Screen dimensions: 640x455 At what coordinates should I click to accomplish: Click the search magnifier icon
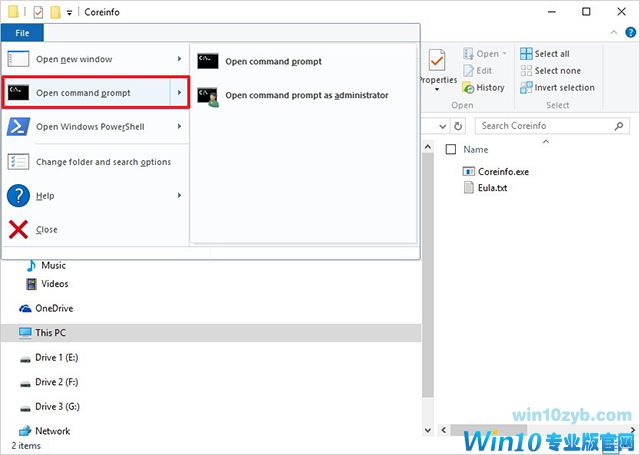(x=619, y=126)
